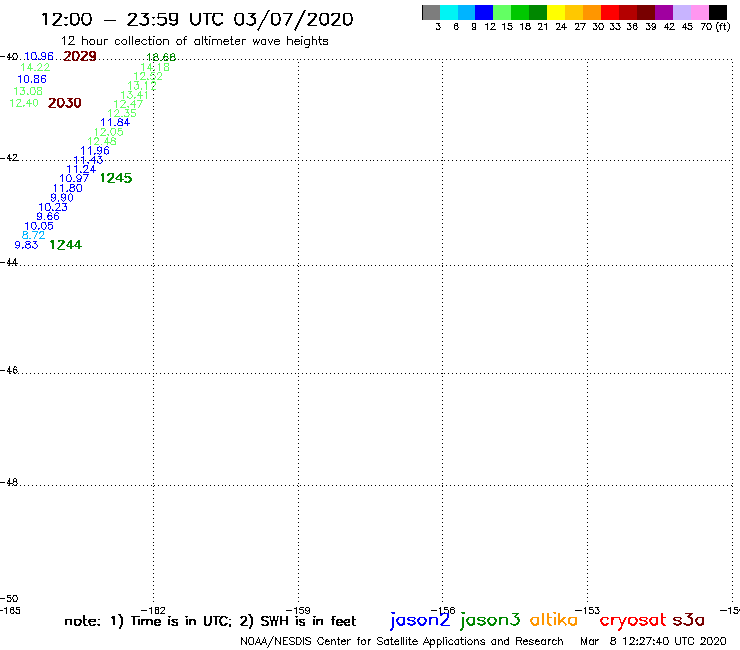
Task: Click the yellow swatch in the color scale
Action: (556, 12)
